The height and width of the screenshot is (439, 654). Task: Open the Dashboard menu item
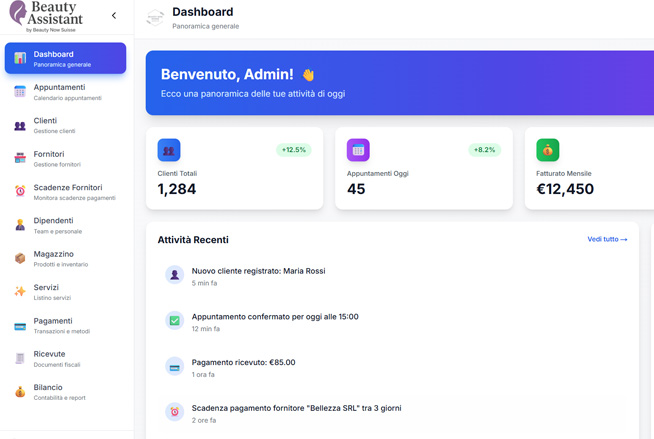tap(65, 58)
